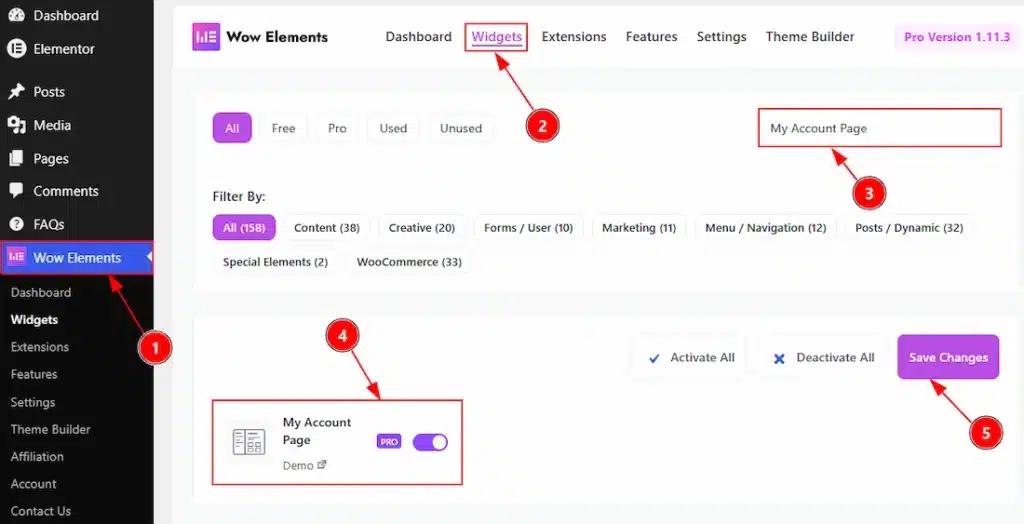Open the Theme Builder tab in header
The image size is (1024, 524).
point(810,37)
